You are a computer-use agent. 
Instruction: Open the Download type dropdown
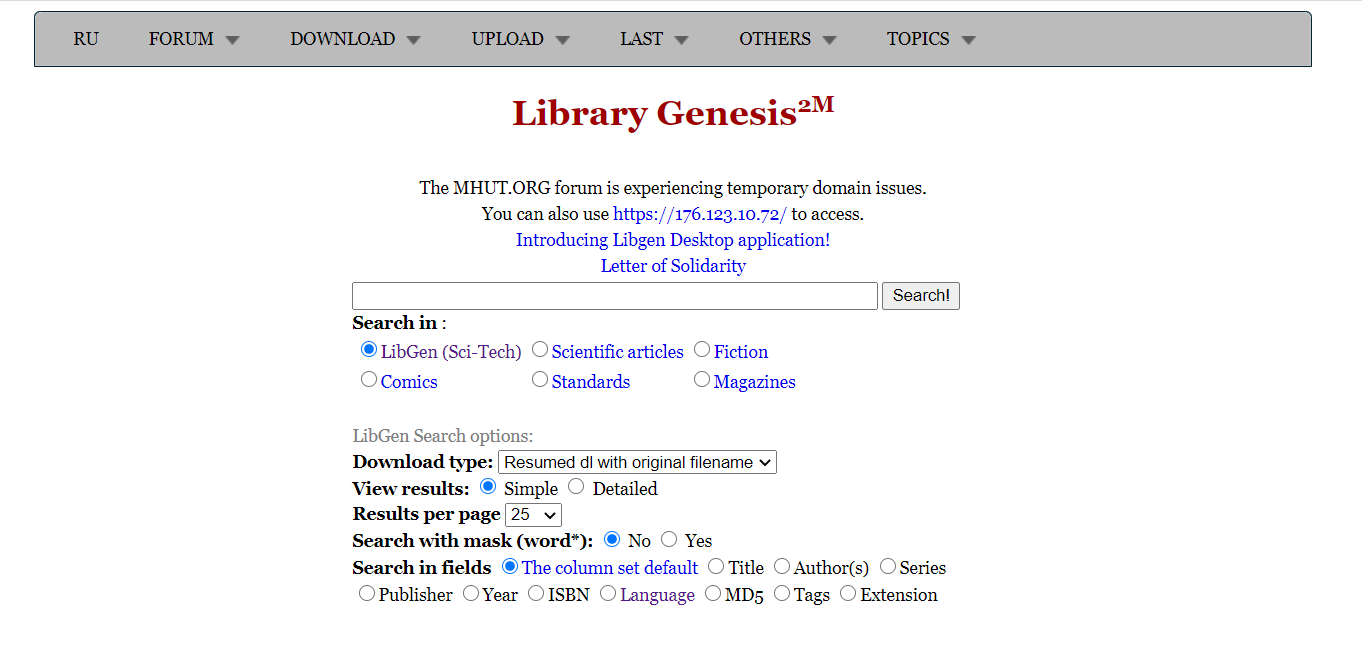point(637,462)
